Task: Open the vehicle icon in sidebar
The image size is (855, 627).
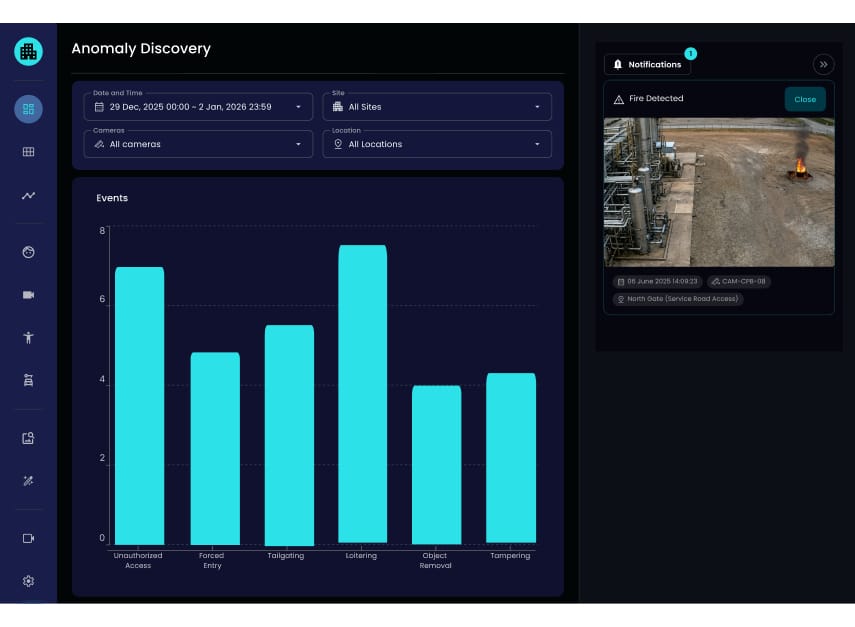Action: [28, 380]
